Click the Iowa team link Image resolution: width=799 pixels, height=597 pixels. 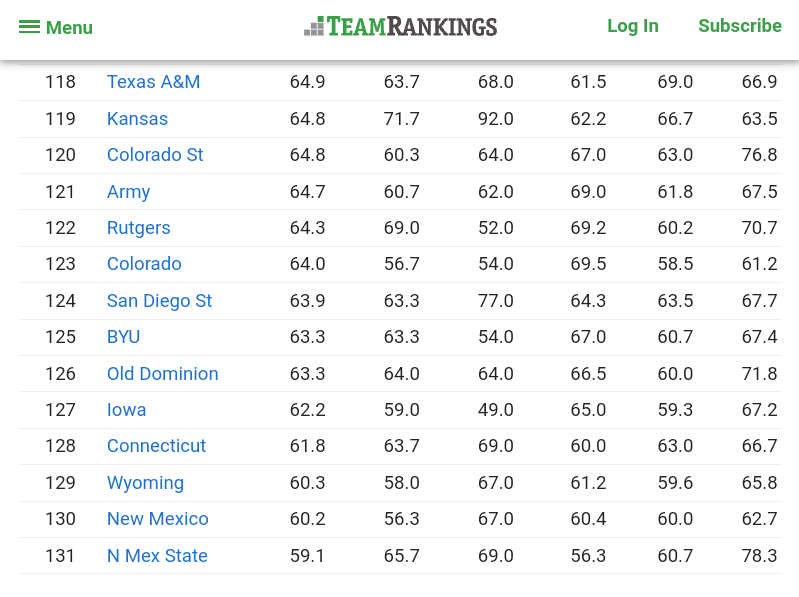pyautogui.click(x=126, y=410)
